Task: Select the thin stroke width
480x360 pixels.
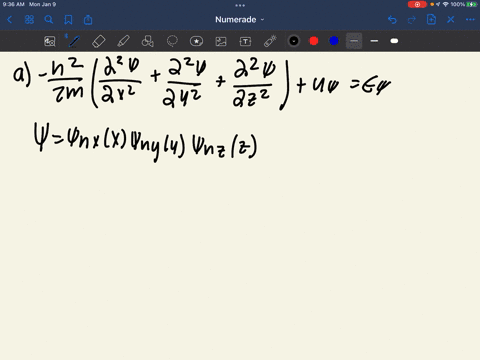Action: (354, 41)
